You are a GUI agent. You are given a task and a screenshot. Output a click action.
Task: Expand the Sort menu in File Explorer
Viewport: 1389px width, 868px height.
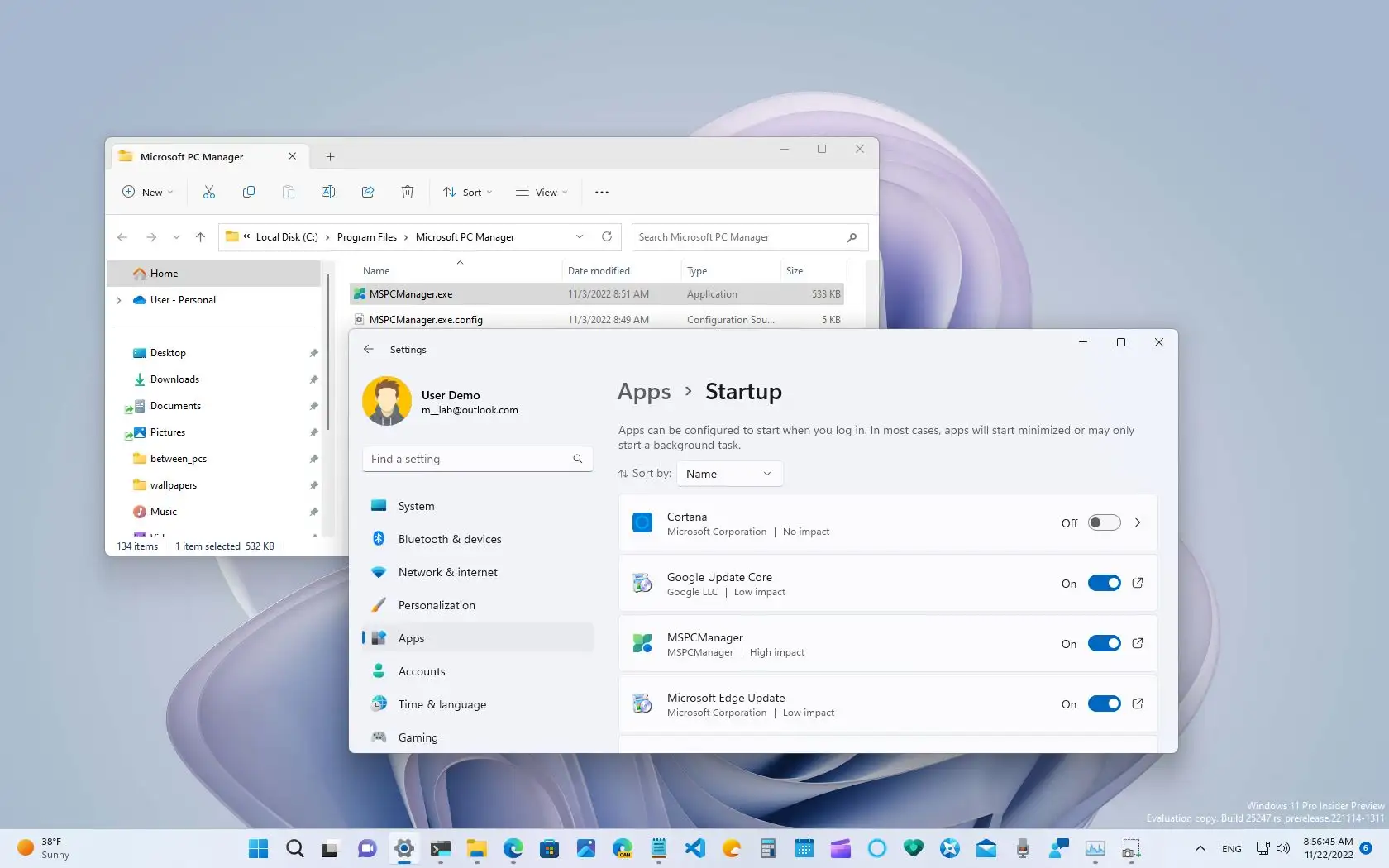(x=468, y=192)
